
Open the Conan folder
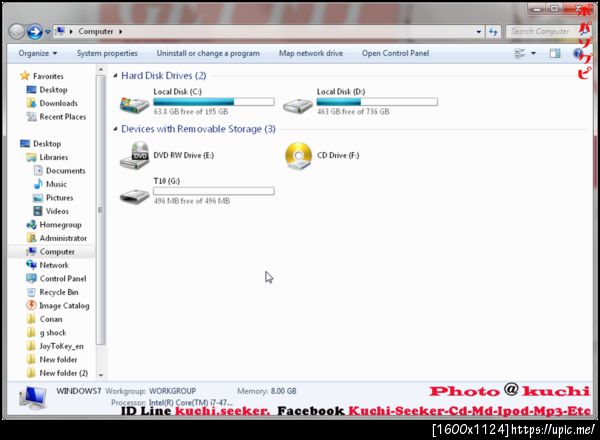[44, 319]
